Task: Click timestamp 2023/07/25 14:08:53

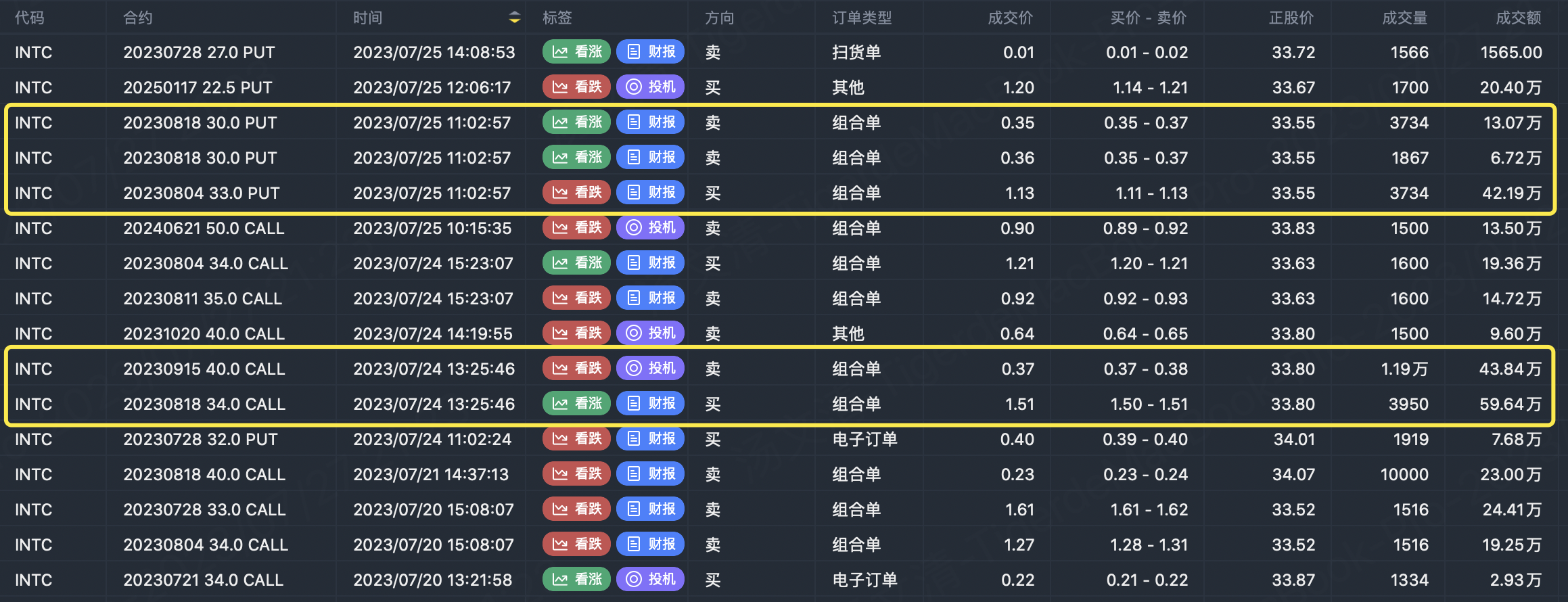Action: pyautogui.click(x=434, y=52)
